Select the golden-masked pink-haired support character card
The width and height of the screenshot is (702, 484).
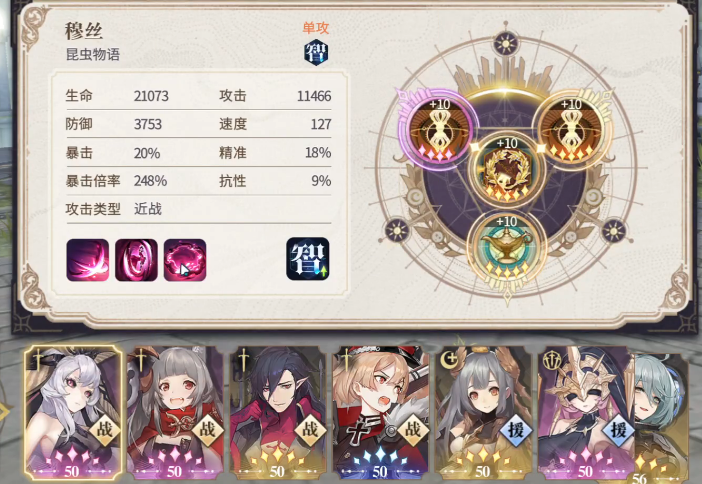586,413
